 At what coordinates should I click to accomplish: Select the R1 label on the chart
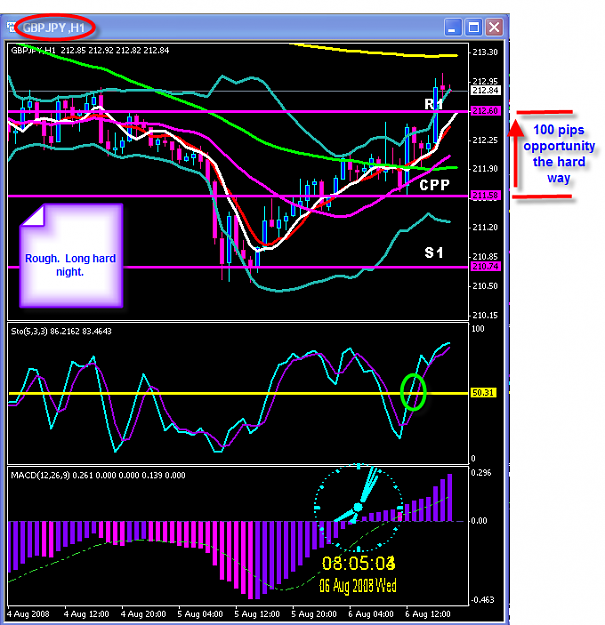coord(434,104)
